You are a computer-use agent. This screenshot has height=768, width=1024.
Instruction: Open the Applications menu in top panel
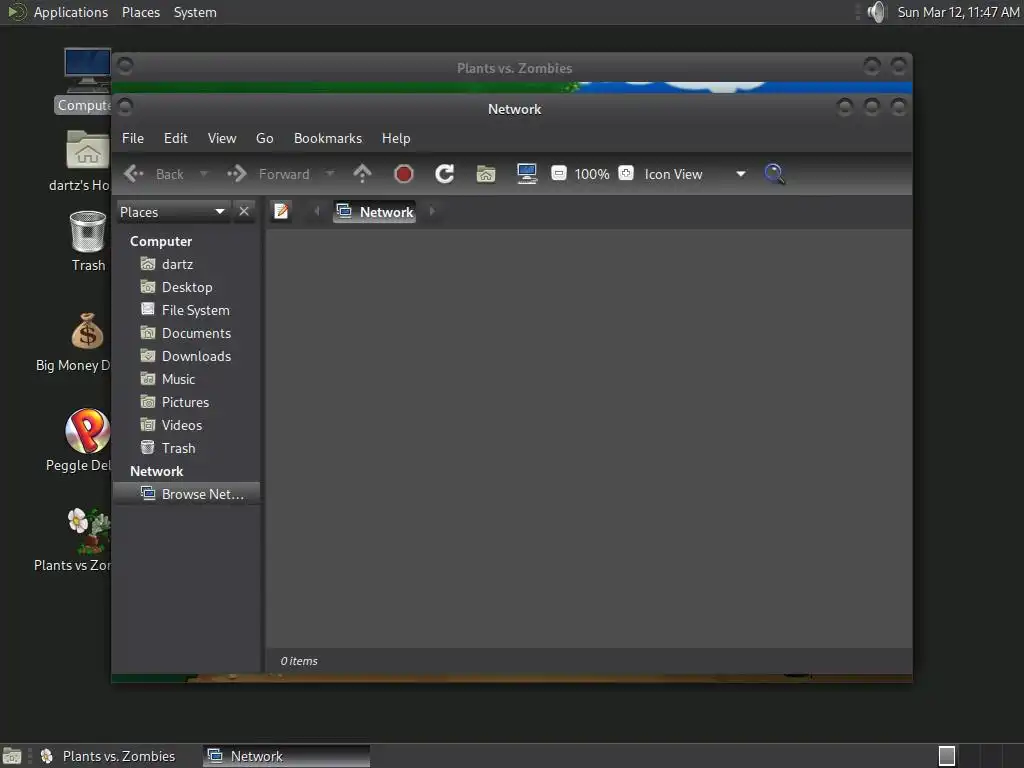[x=71, y=12]
